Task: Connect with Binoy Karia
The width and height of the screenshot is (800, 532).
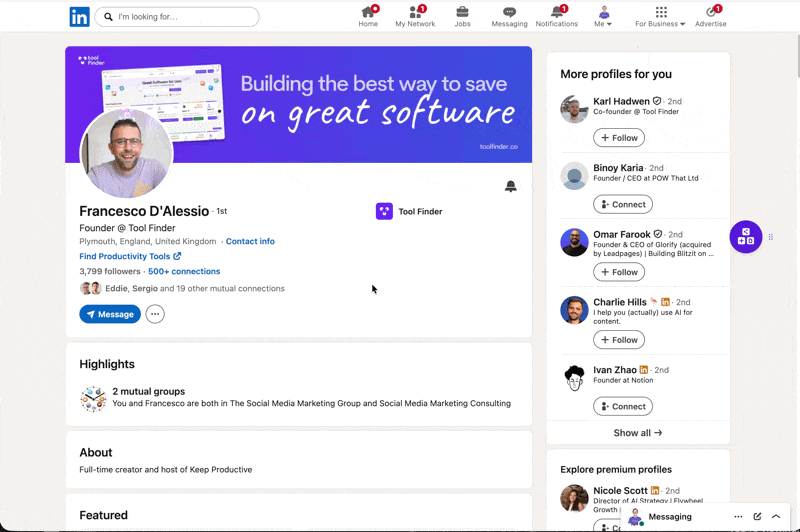Action: [x=623, y=205]
